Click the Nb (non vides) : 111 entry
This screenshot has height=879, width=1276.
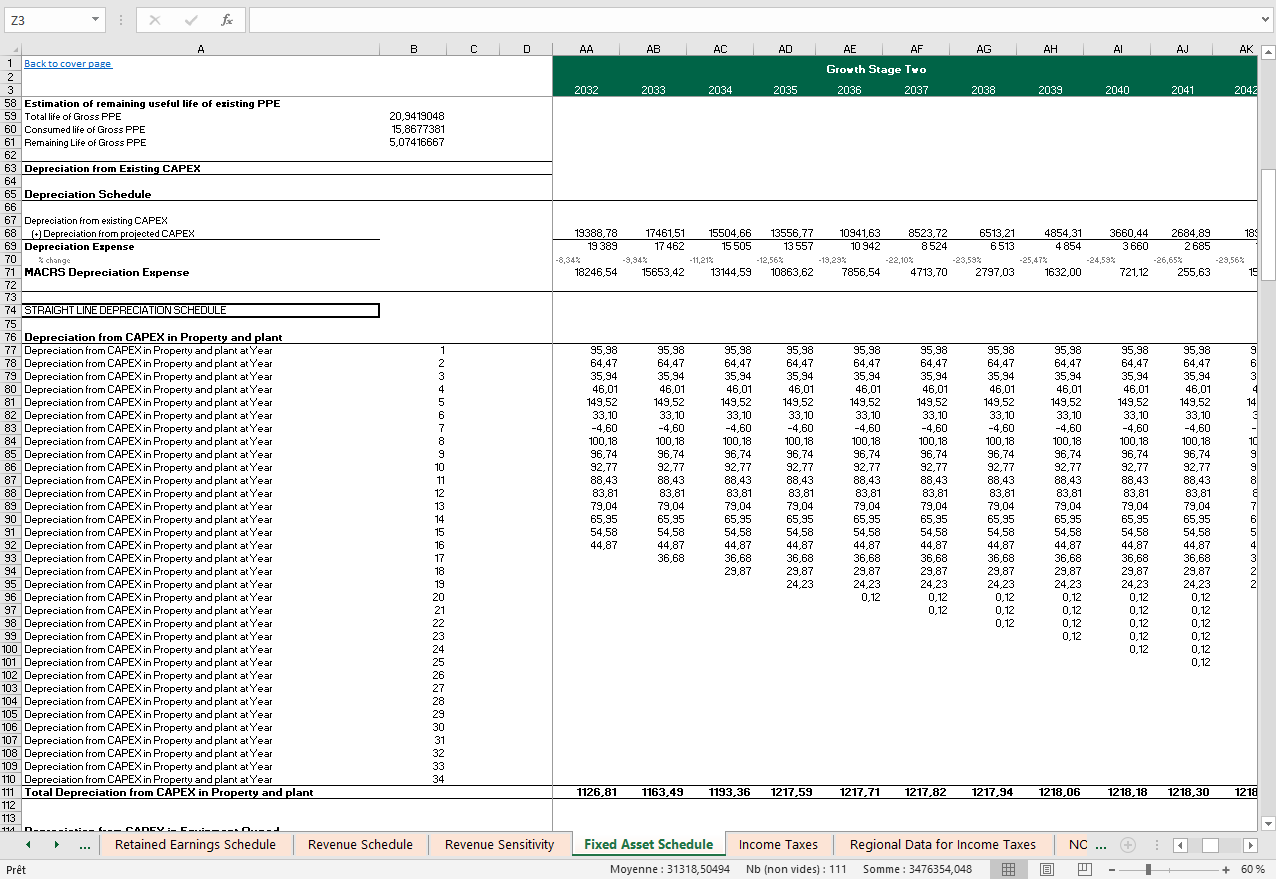797,870
